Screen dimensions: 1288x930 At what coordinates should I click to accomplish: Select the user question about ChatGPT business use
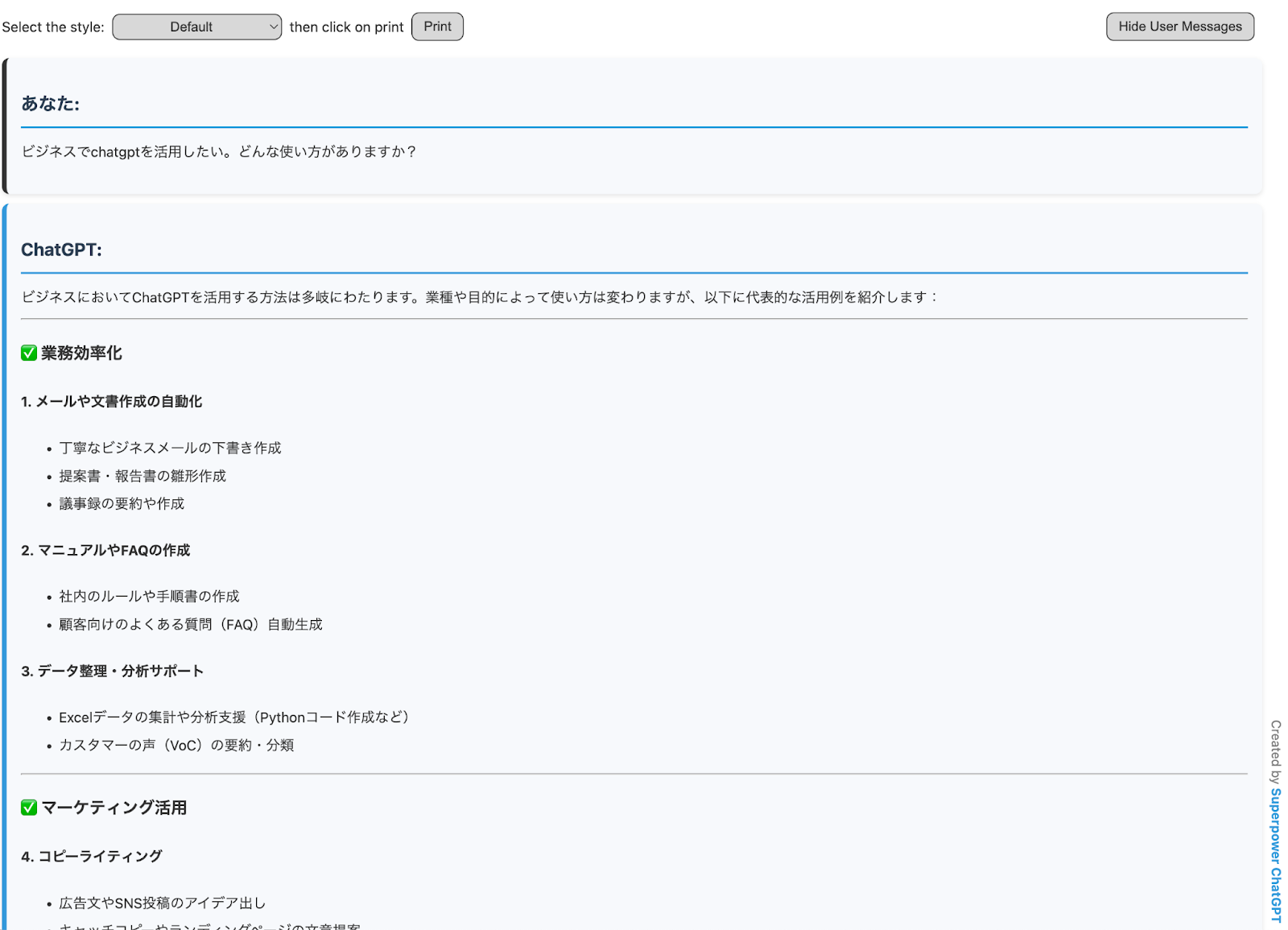tap(219, 151)
